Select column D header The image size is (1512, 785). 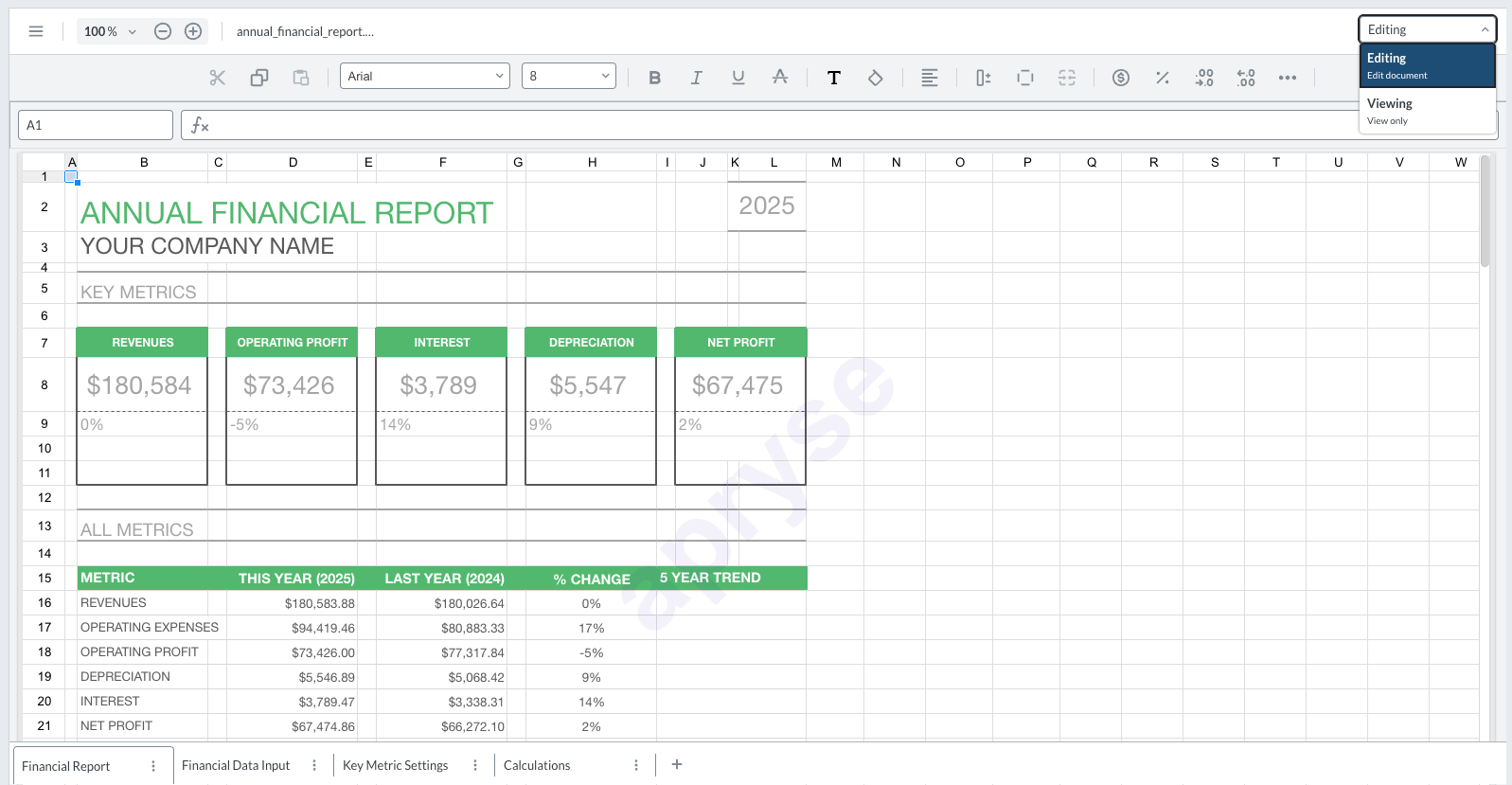(294, 162)
